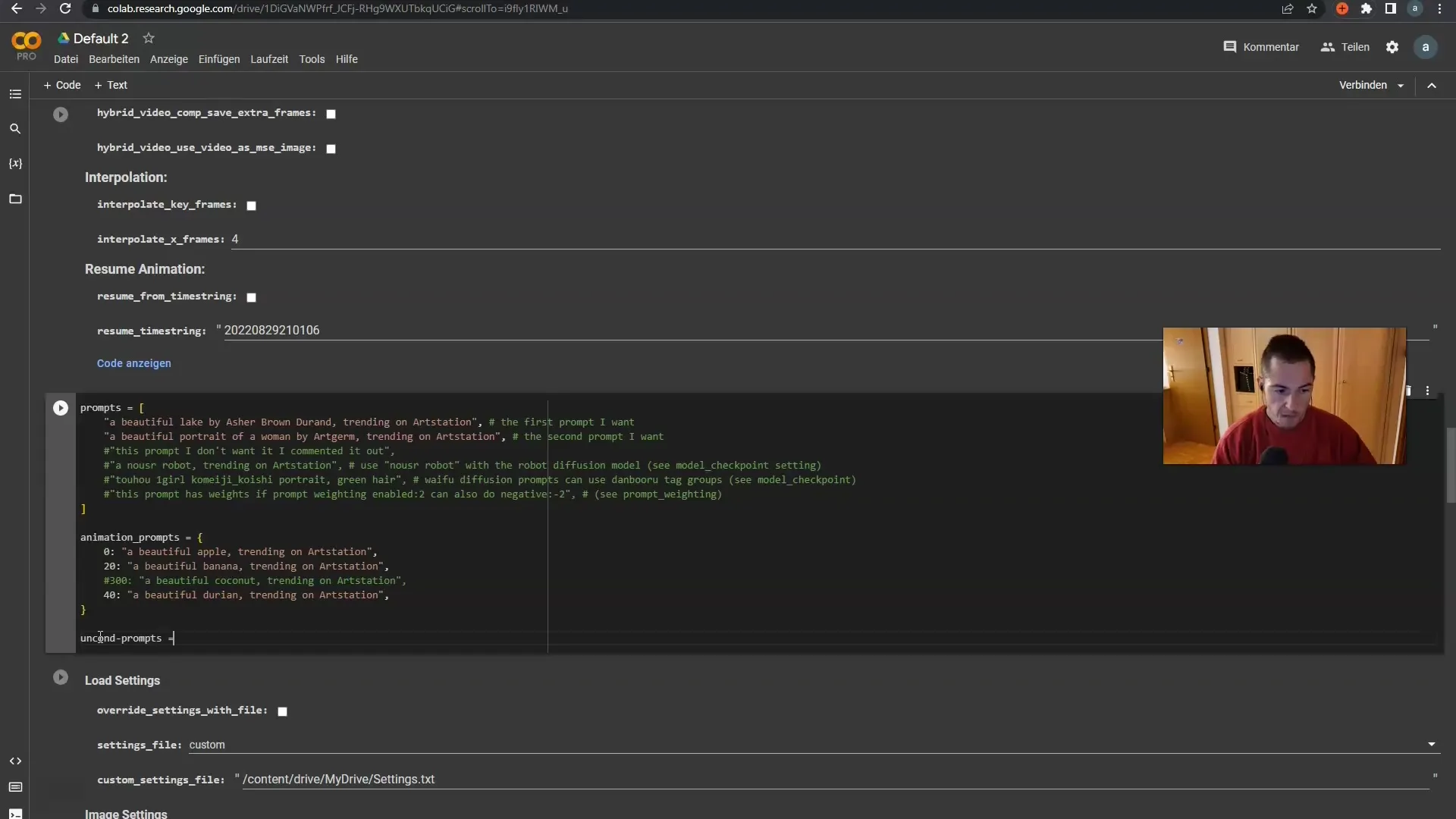Open the Tools menu

click(x=312, y=59)
